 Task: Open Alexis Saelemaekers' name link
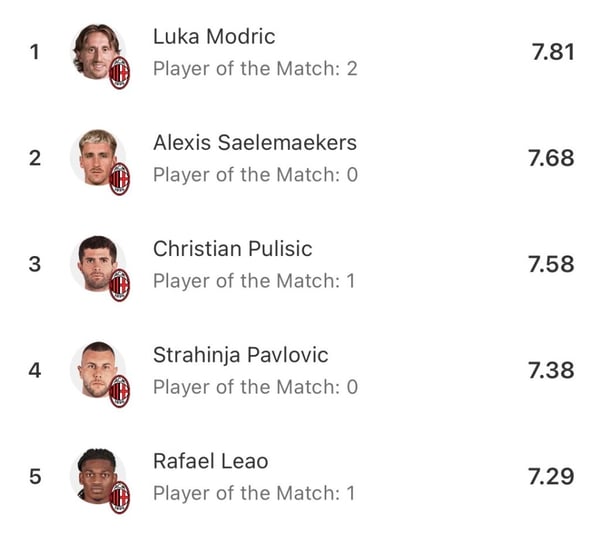pos(254,143)
